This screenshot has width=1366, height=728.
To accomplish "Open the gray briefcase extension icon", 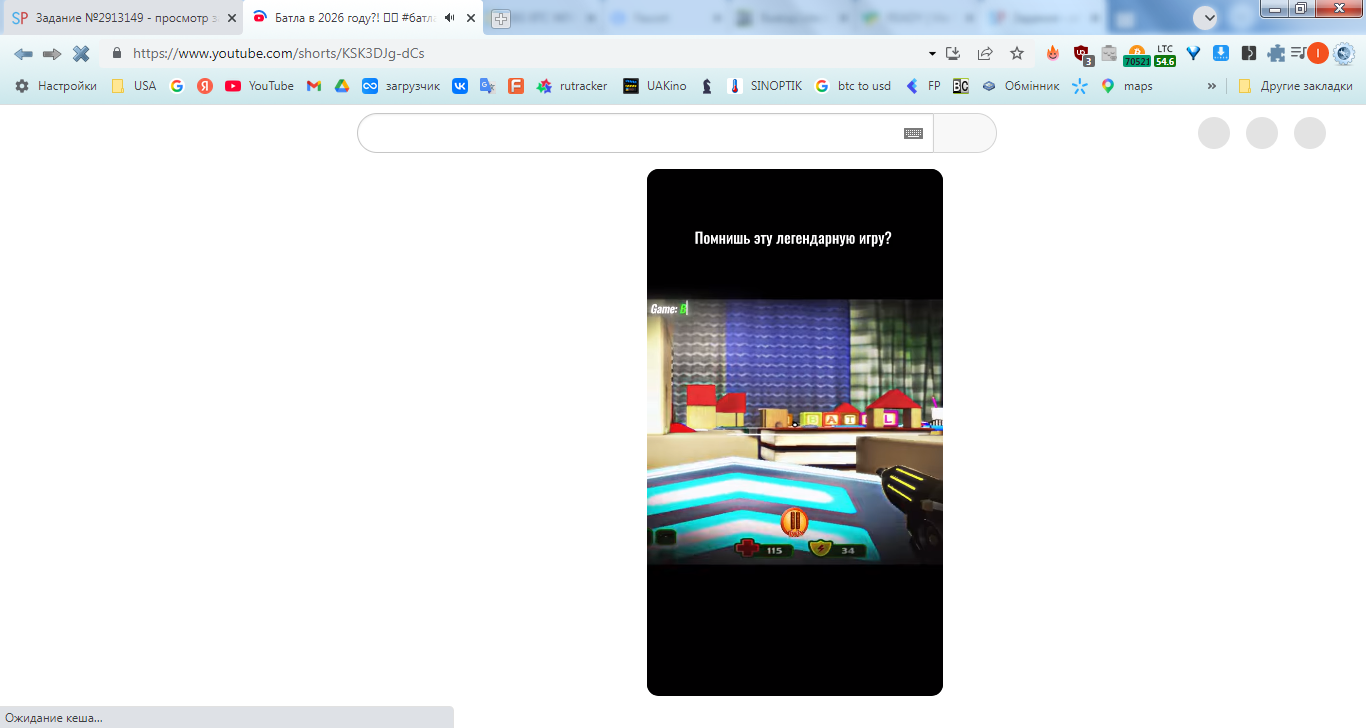I will 1109,53.
